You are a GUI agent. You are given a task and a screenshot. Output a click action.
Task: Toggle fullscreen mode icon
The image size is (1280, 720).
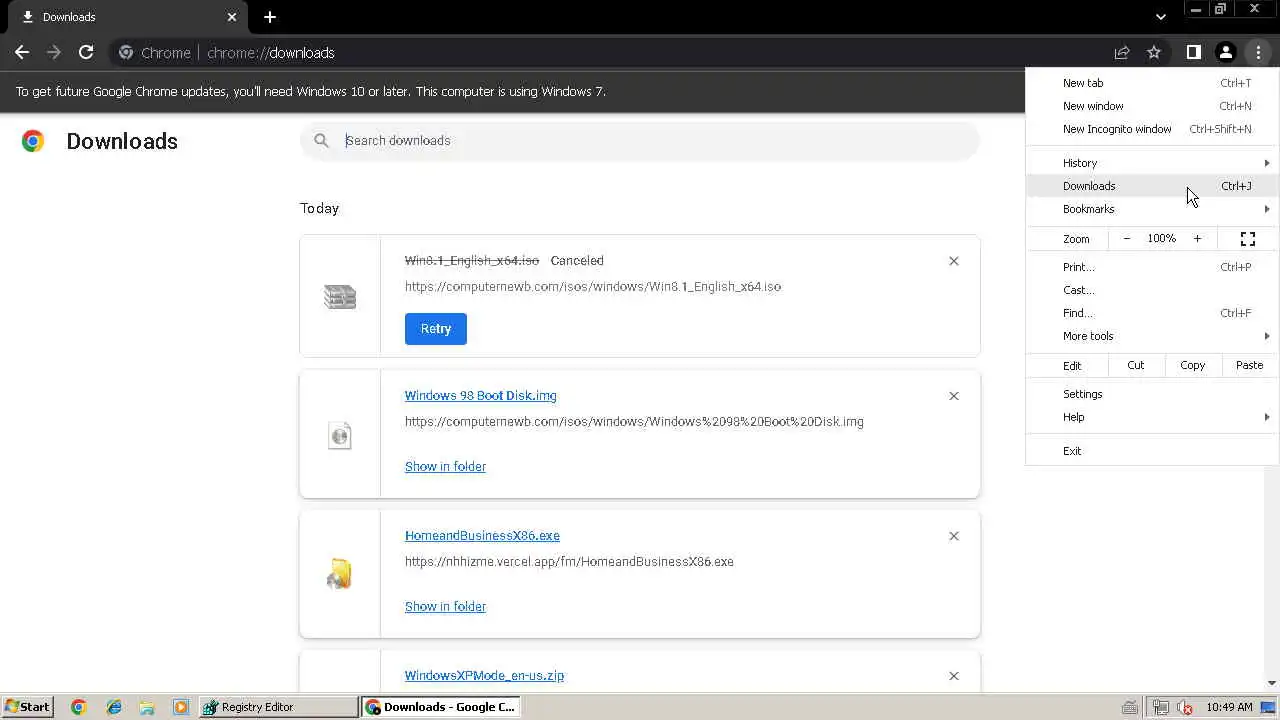click(1248, 239)
